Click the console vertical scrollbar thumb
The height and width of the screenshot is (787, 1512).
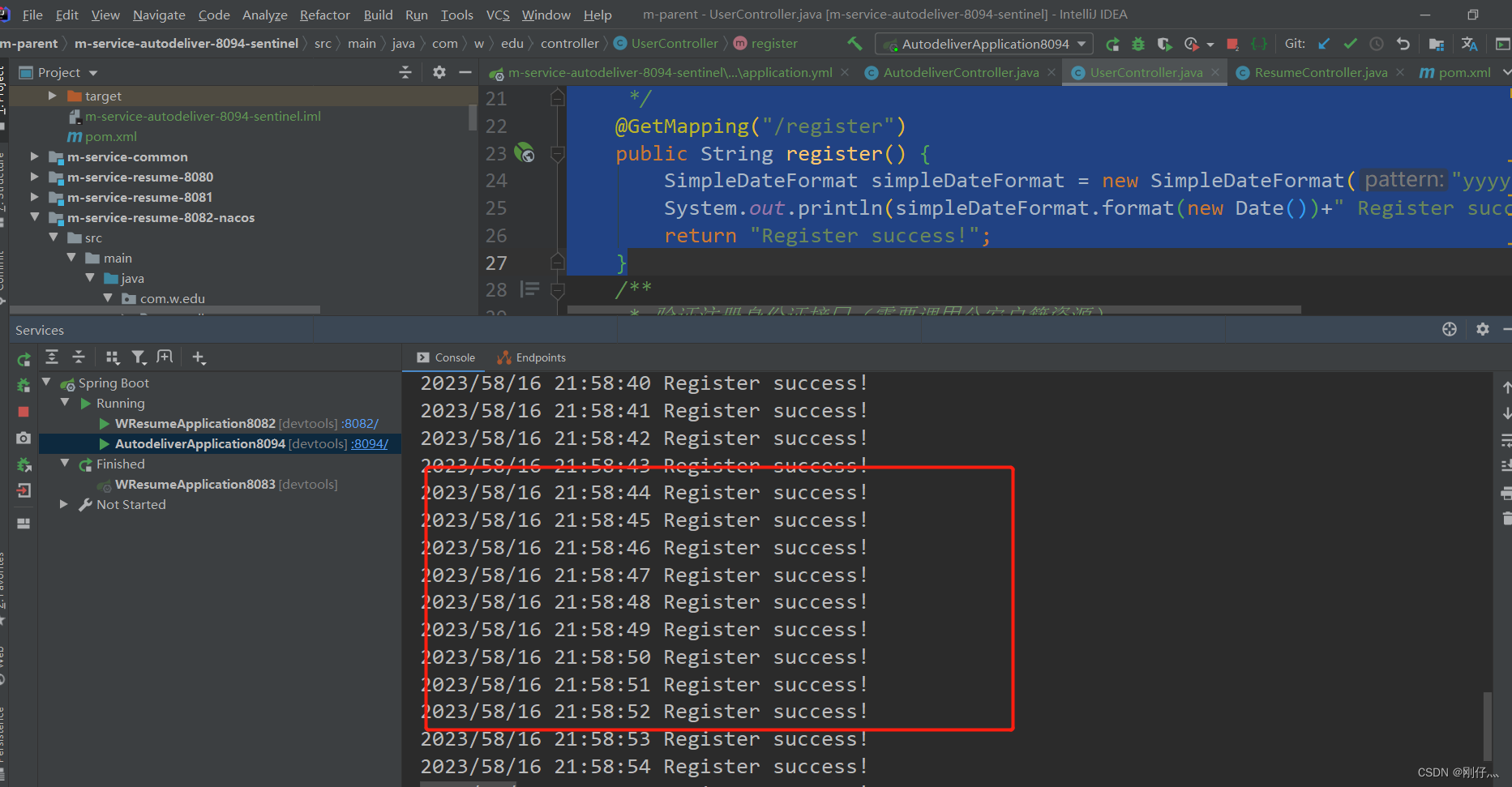(x=1486, y=727)
